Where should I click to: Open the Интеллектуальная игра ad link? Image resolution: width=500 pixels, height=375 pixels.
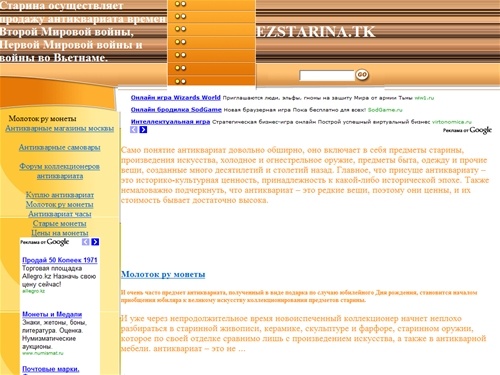[170, 122]
